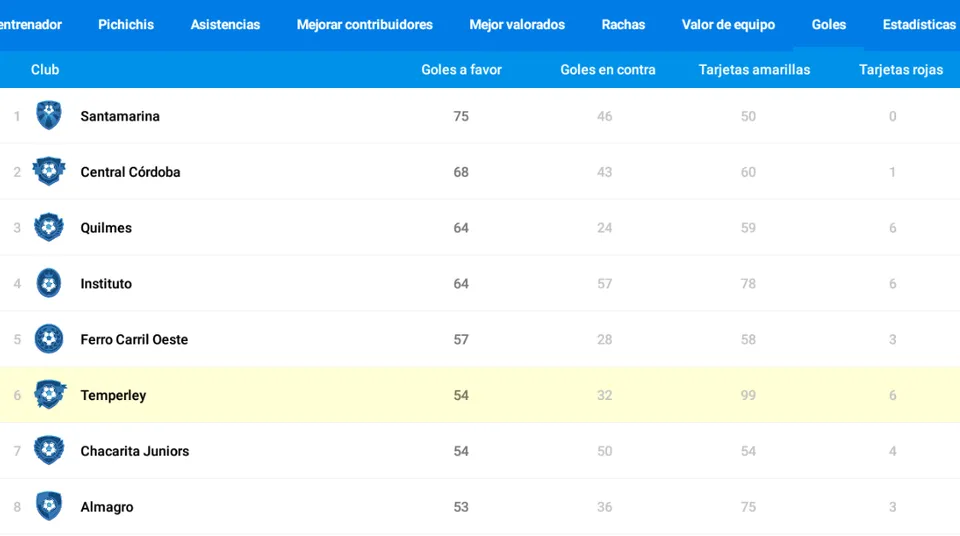
Task: Click the Central Córdoba club badge
Action: [x=49, y=171]
